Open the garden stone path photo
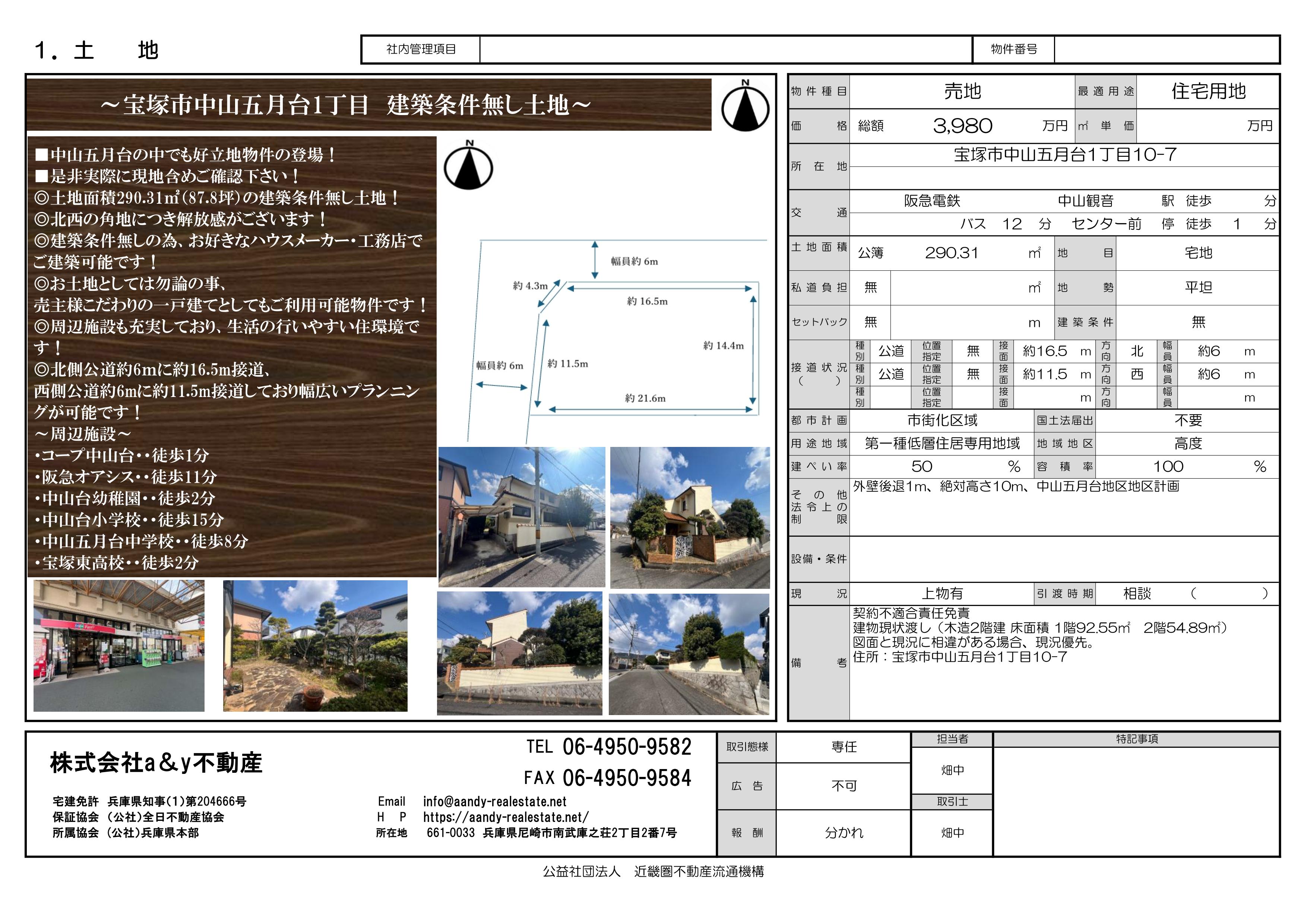The height and width of the screenshot is (924, 1307). [x=315, y=645]
